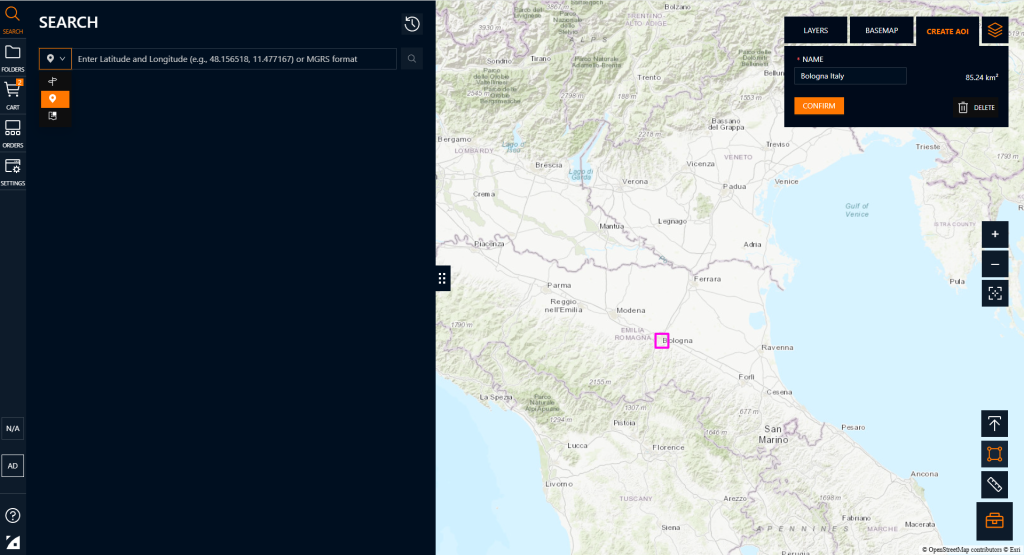Click the N/A badge in the sidebar

[12, 428]
